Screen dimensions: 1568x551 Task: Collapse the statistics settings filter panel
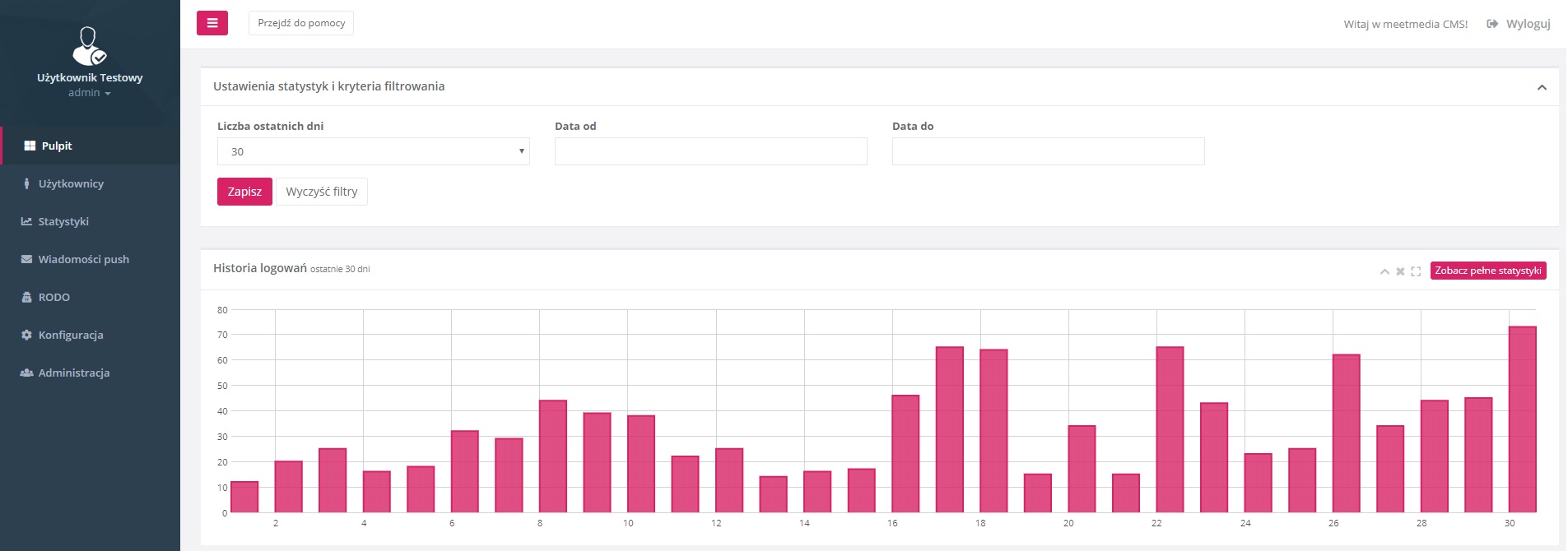(1542, 87)
